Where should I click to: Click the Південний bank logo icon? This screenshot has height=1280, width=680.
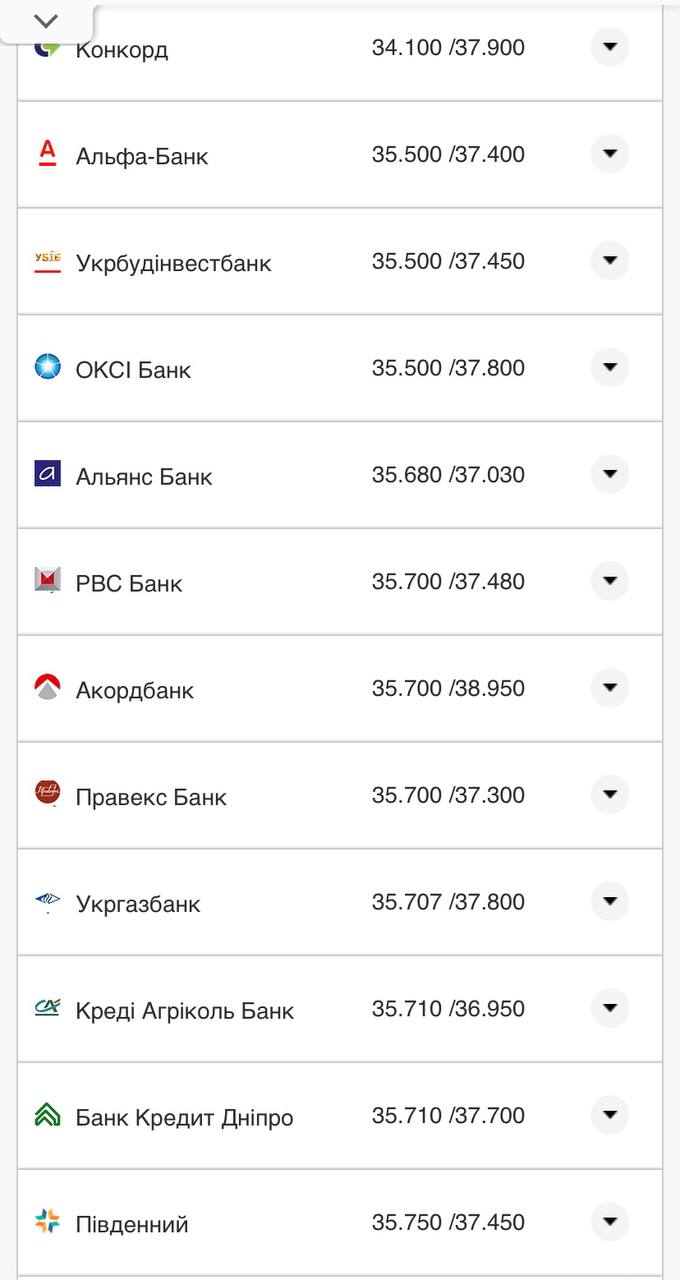[47, 1221]
